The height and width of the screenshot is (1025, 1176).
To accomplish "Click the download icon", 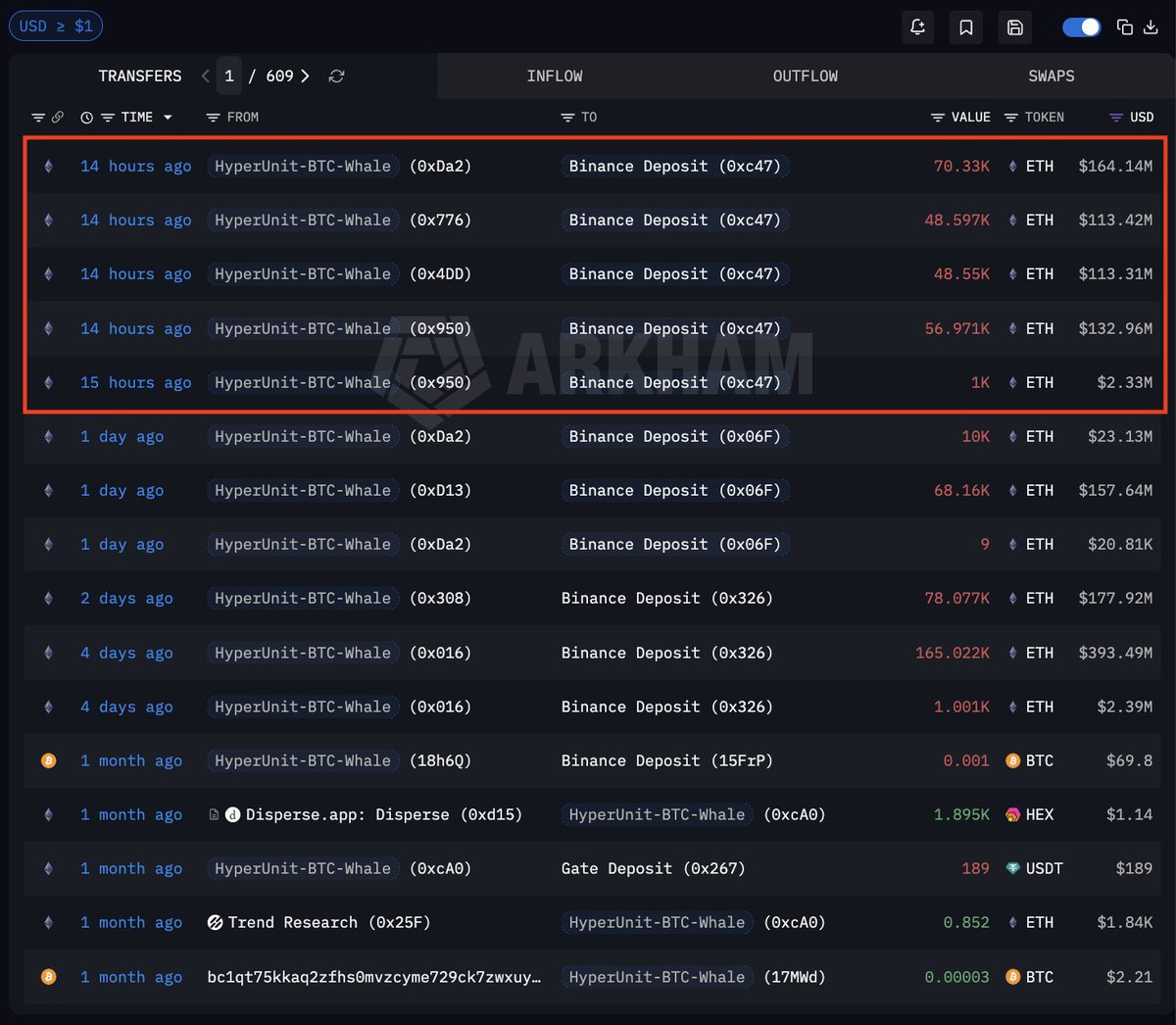I will point(1151,27).
